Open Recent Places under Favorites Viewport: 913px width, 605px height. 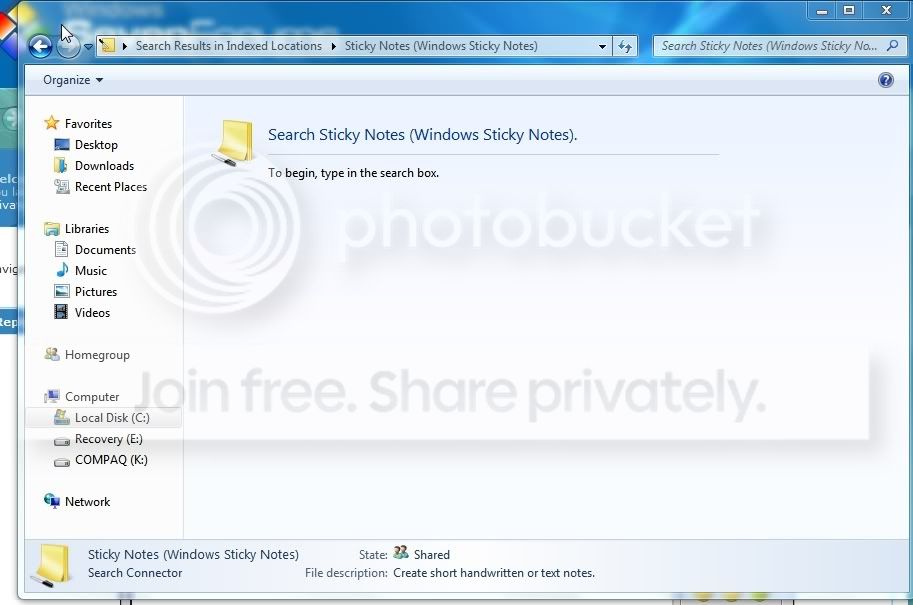pos(111,186)
